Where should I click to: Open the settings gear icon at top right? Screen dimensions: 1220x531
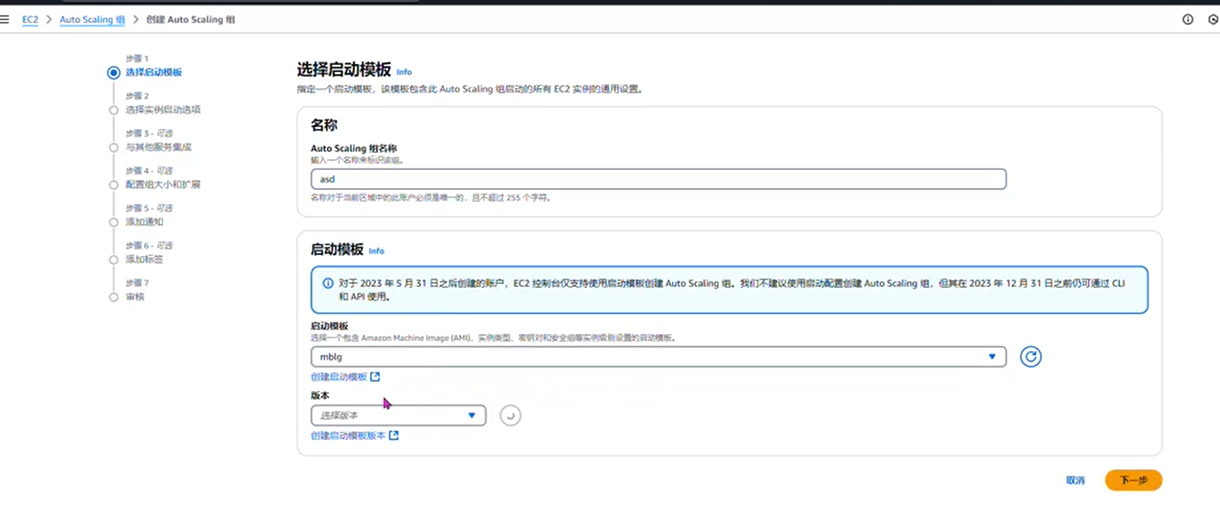[1214, 19]
